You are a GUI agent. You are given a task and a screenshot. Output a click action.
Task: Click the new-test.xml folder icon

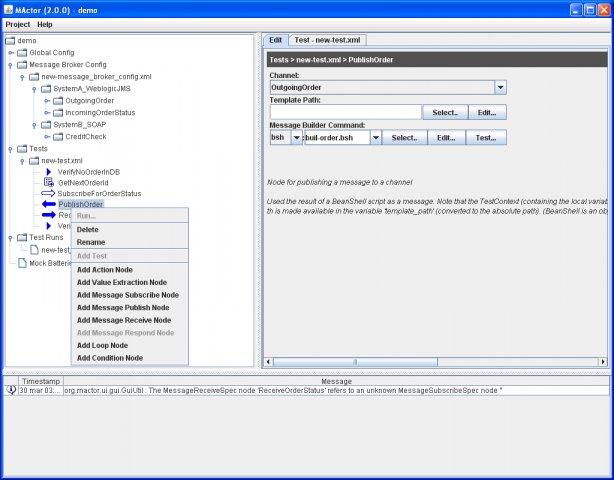tap(34, 161)
